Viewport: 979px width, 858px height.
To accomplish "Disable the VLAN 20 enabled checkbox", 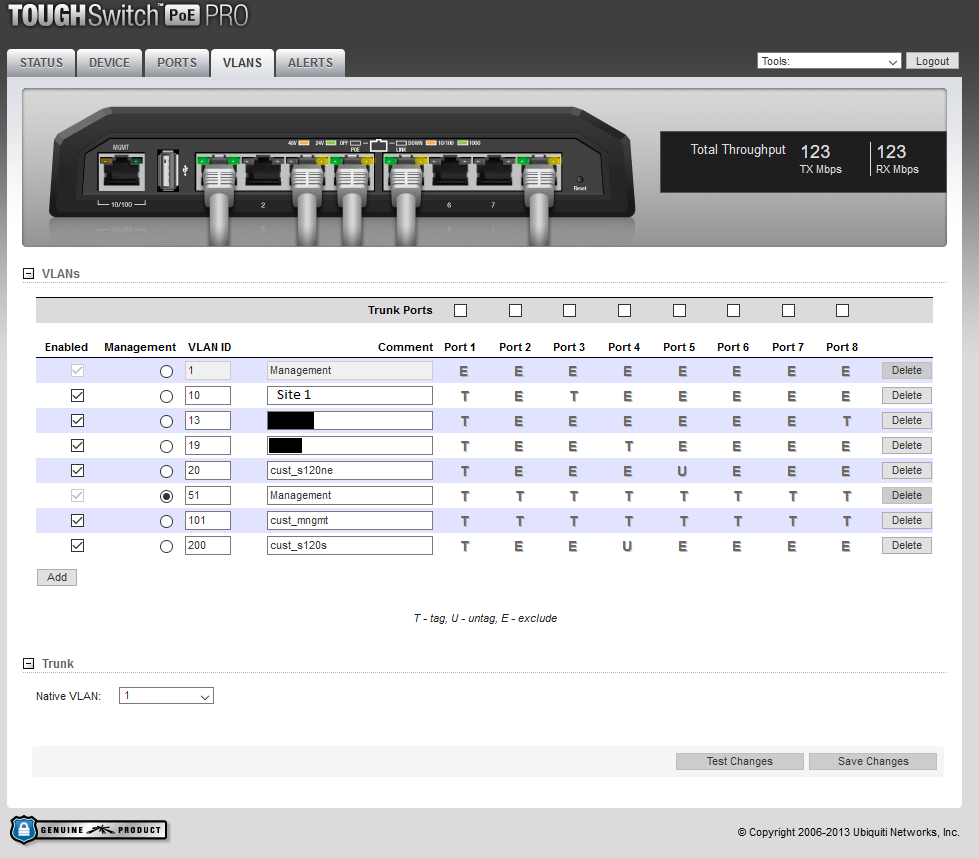I will tap(77, 471).
